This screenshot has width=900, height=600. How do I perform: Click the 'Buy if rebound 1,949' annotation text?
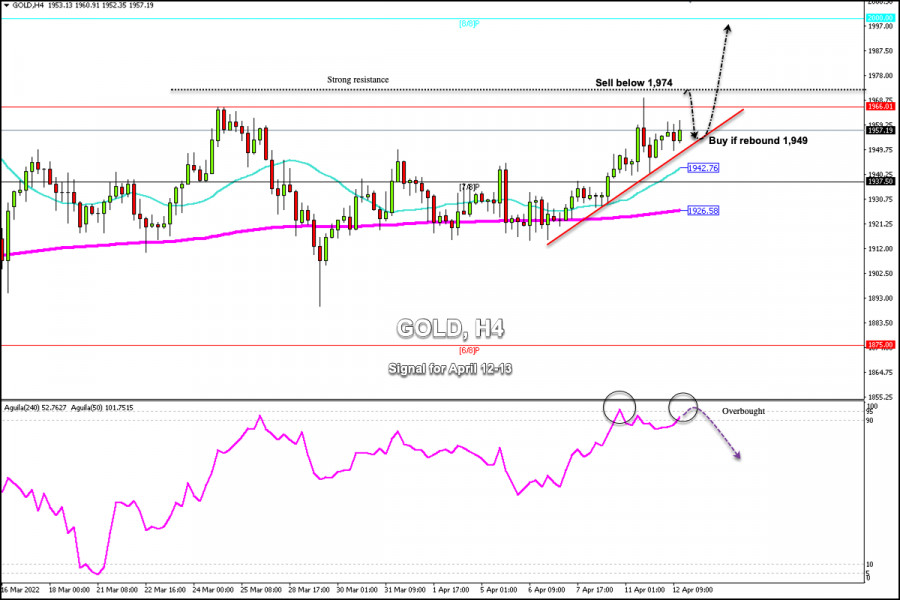(758, 141)
